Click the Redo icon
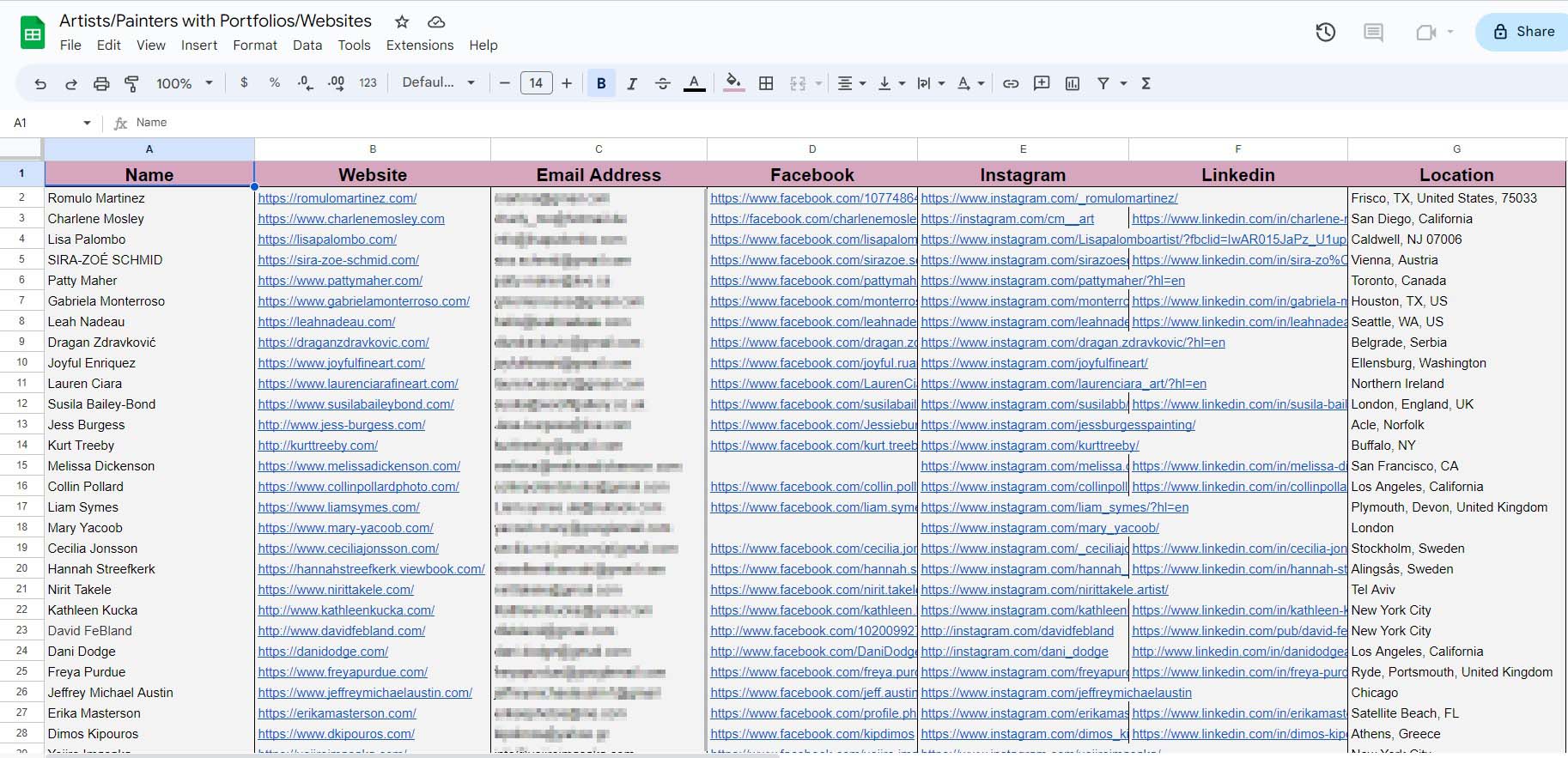Viewport: 1568px width, 758px height. 71,83
